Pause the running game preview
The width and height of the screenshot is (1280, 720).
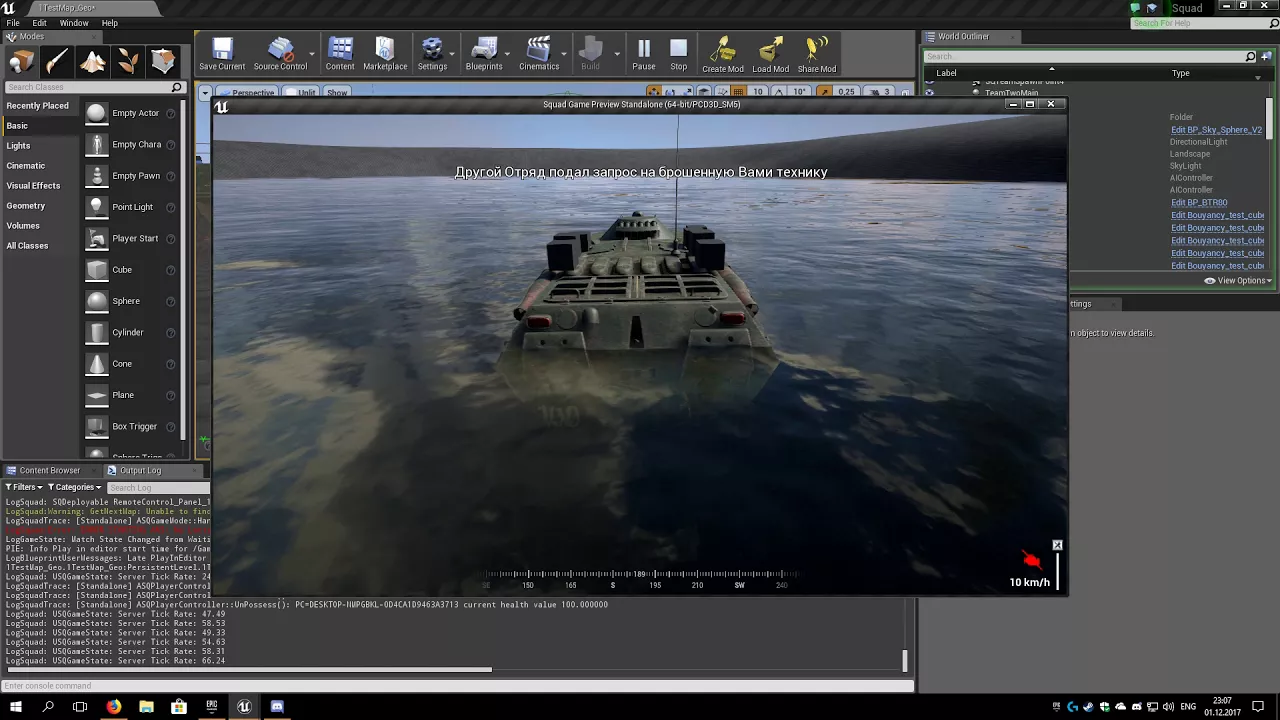click(x=644, y=54)
